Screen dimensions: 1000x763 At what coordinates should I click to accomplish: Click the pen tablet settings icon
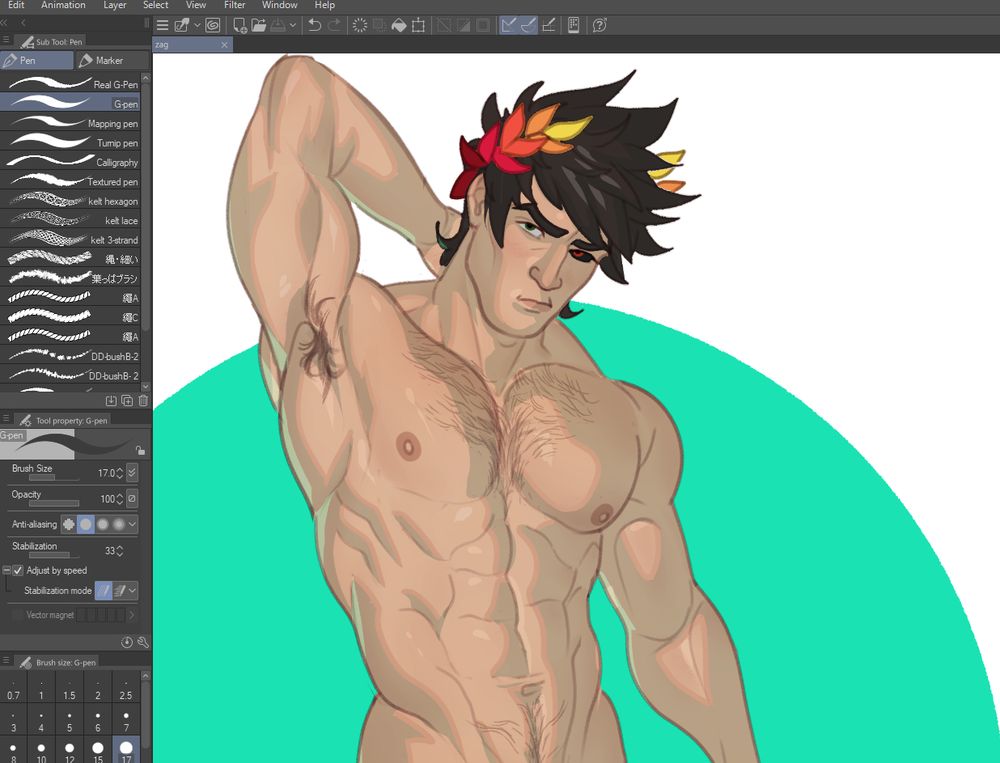point(182,26)
